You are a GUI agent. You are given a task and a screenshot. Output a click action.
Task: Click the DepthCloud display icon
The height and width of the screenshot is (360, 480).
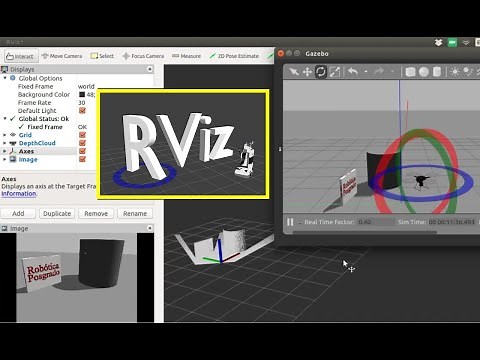coord(13,143)
